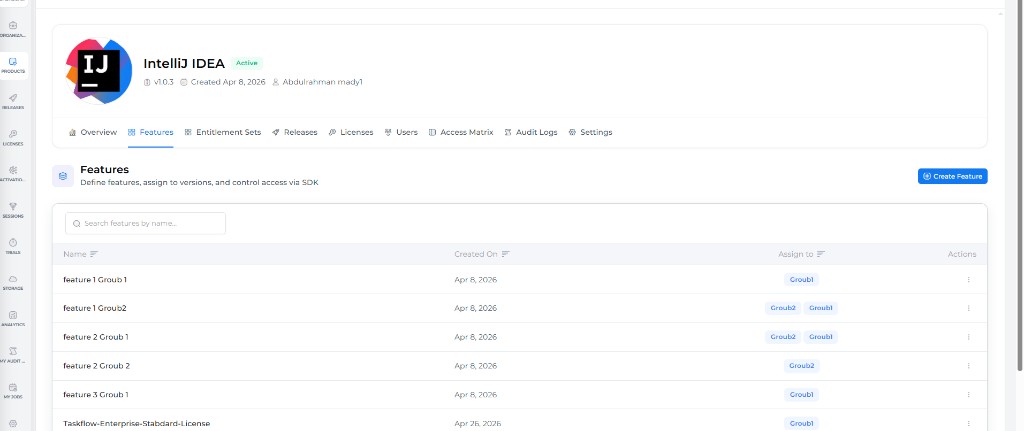Open actions menu for Taskflow-Enterprise-Stabdard-License

point(968,423)
